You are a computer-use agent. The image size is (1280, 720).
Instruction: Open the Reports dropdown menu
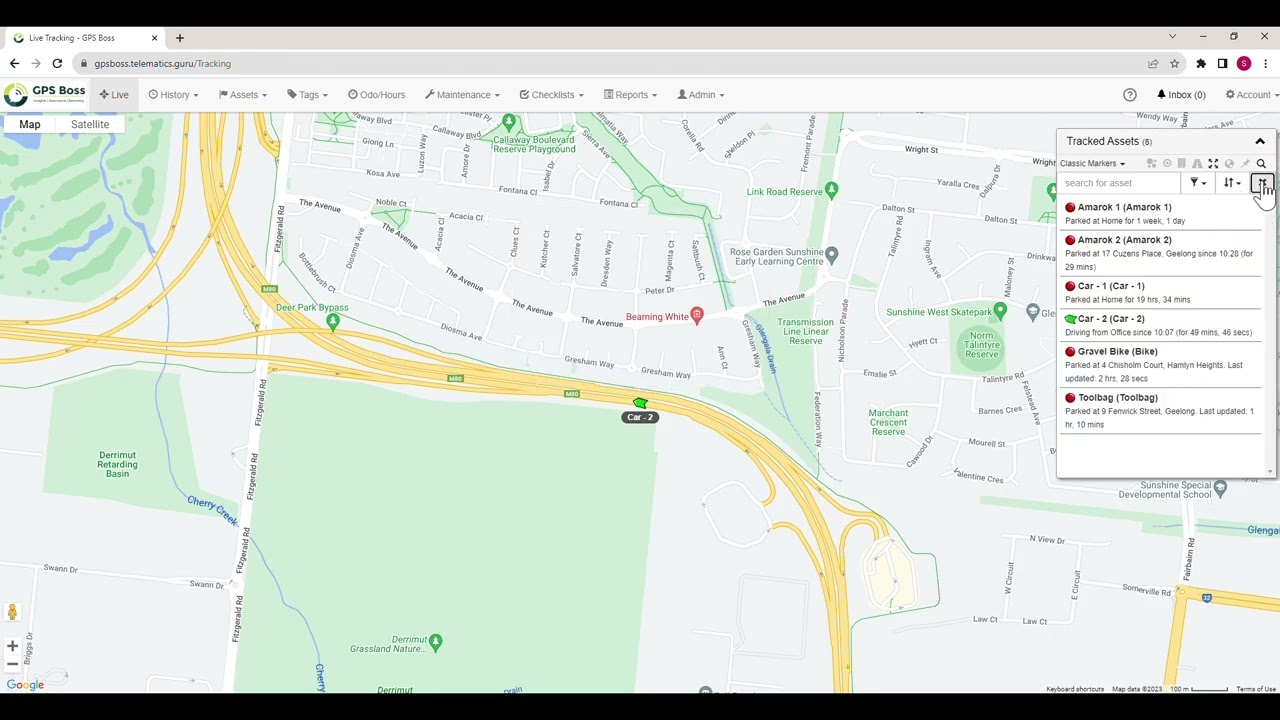tap(631, 95)
